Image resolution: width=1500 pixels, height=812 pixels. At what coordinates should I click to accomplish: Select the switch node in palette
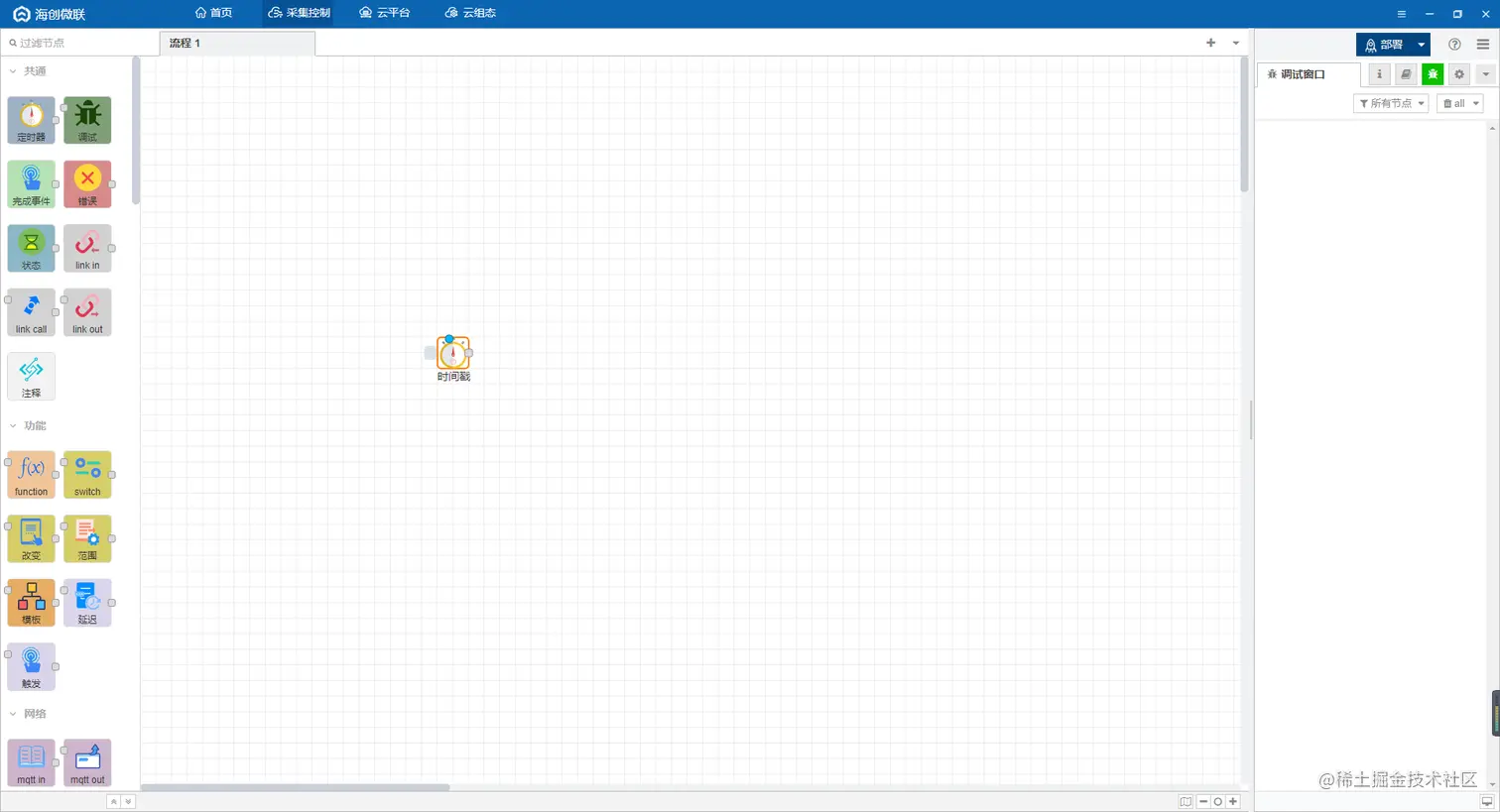[x=87, y=475]
